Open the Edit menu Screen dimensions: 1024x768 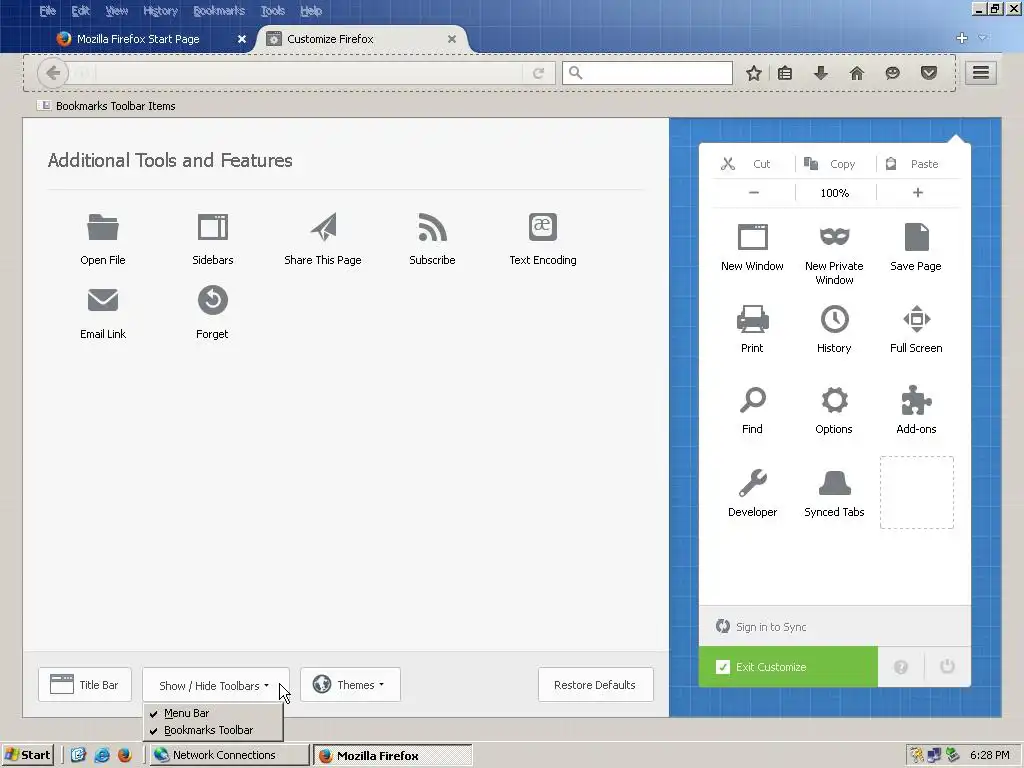[x=80, y=10]
